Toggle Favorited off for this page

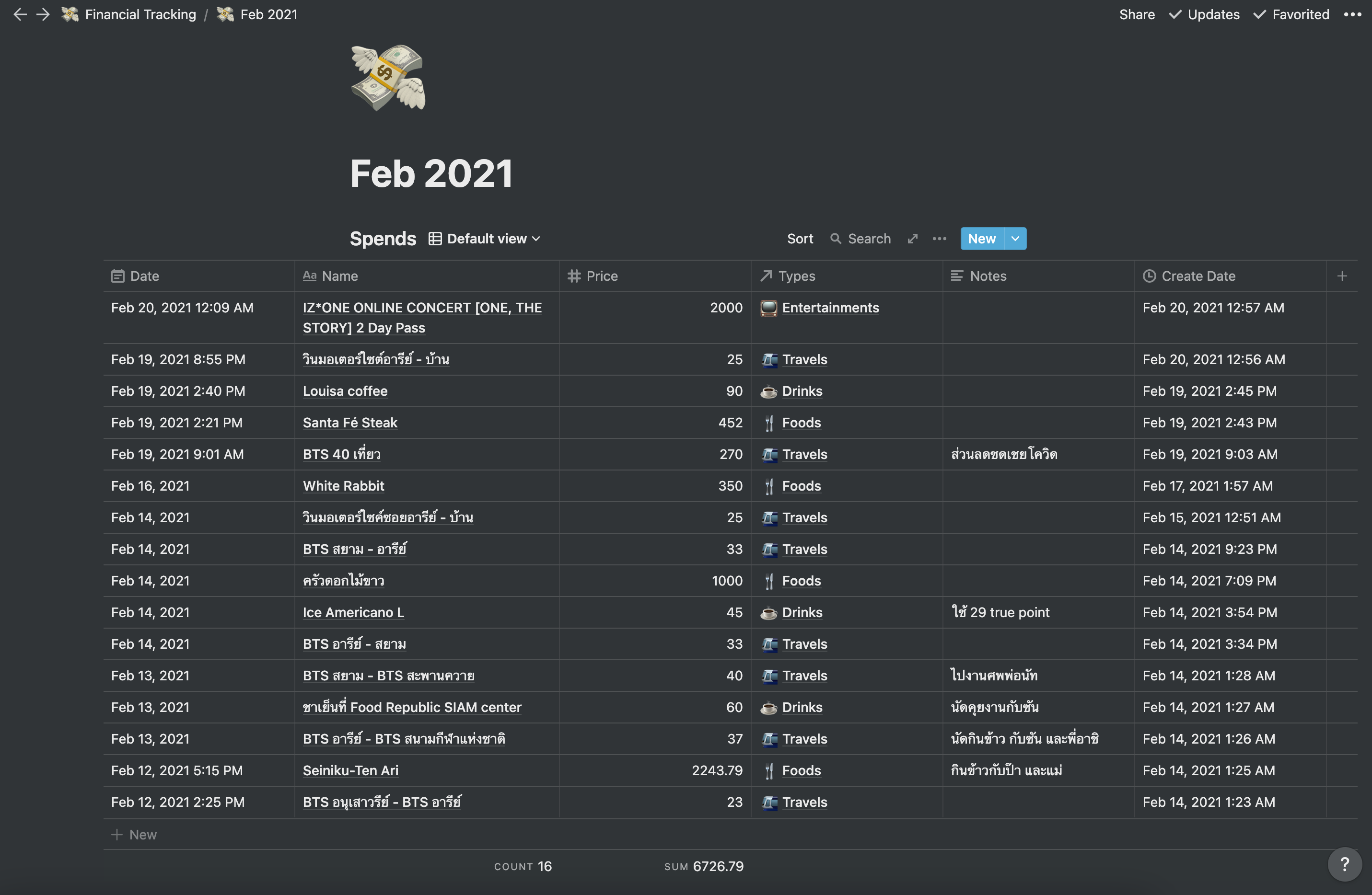tap(1291, 14)
